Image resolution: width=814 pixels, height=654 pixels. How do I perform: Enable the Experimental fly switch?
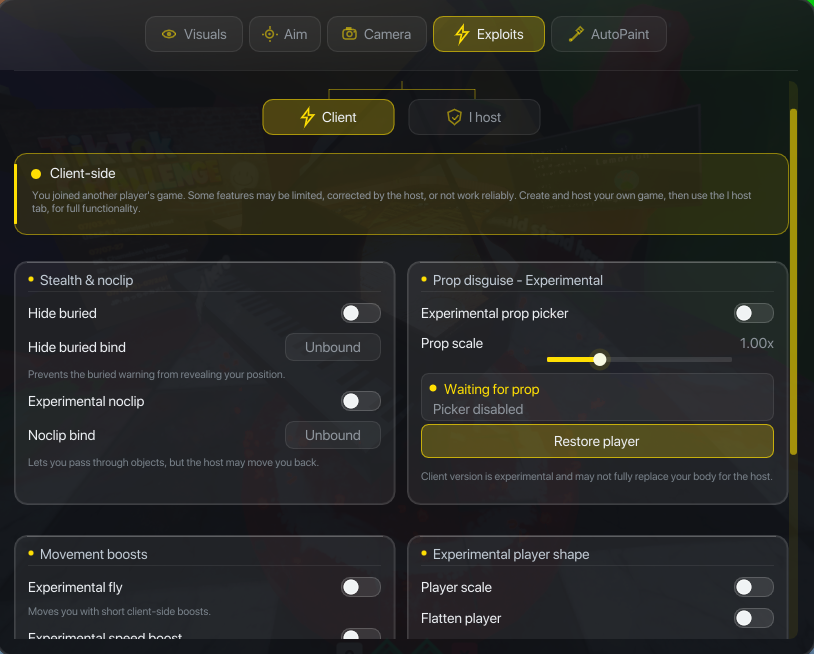point(361,587)
